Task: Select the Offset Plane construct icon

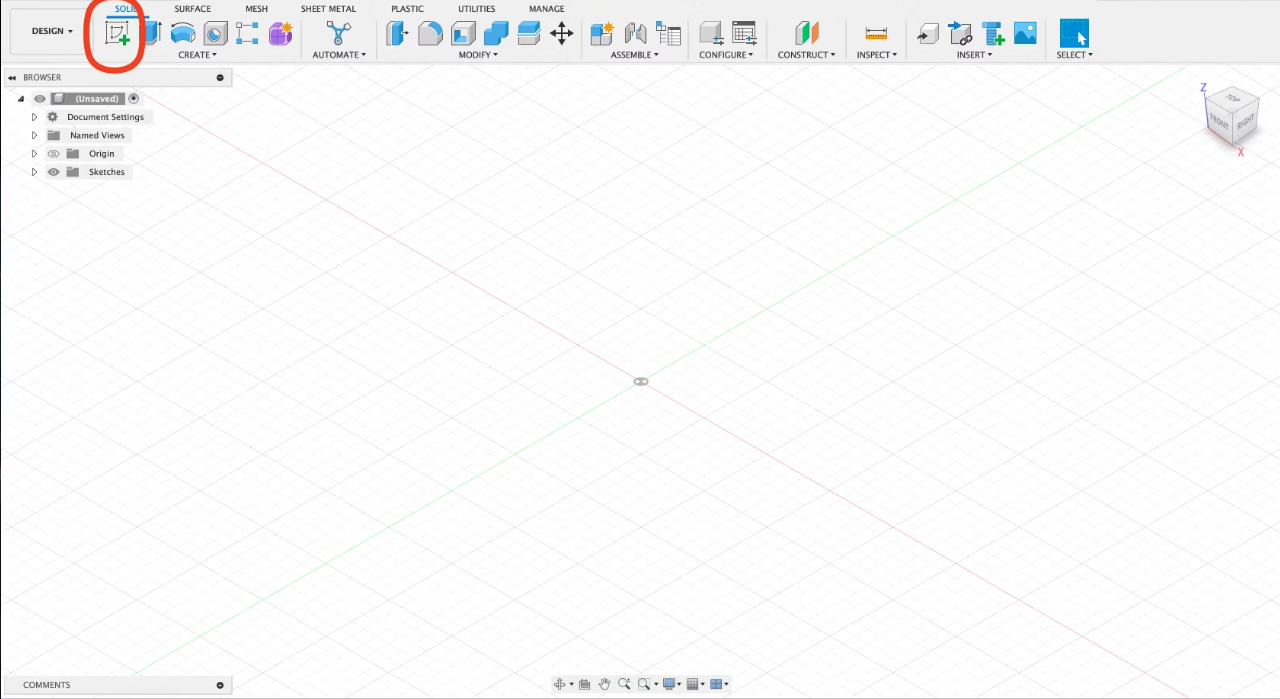Action: tap(807, 33)
